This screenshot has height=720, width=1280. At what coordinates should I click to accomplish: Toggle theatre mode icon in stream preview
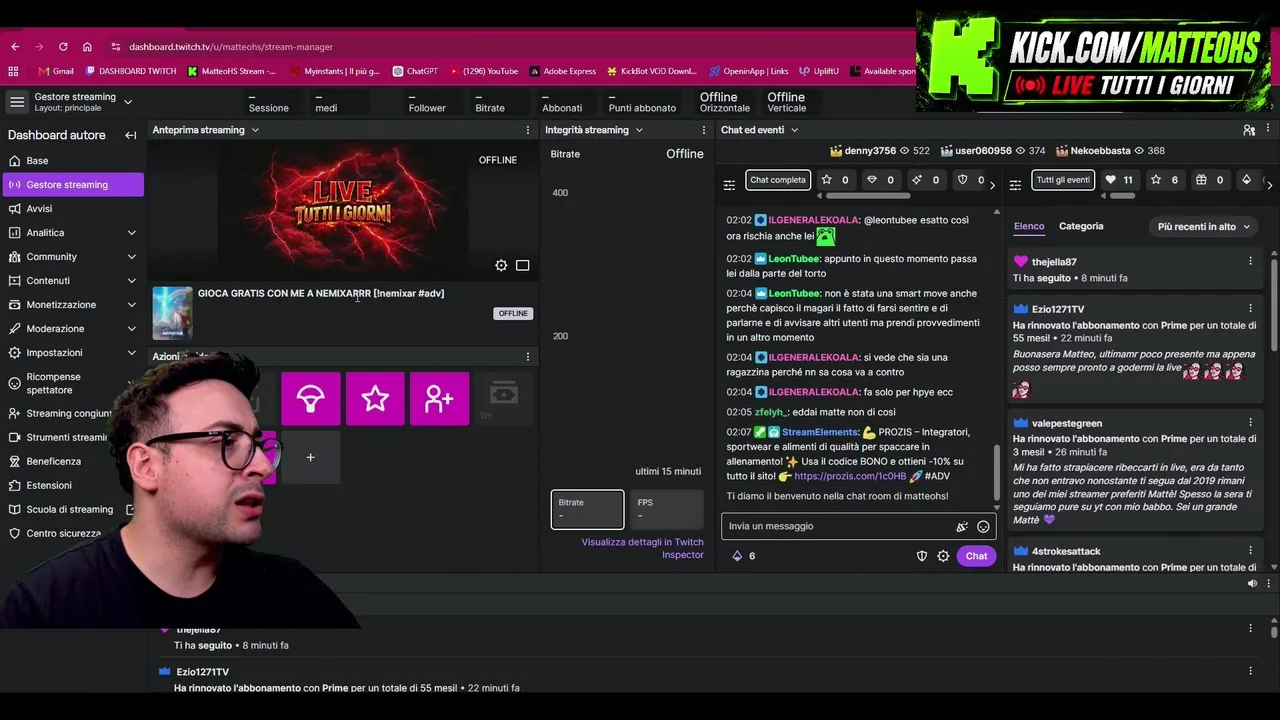522,265
